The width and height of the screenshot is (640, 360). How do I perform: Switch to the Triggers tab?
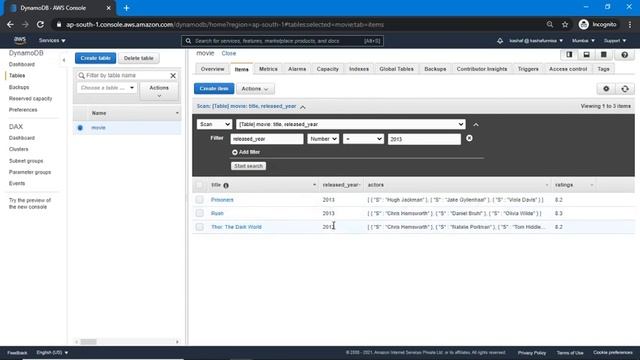(x=528, y=69)
